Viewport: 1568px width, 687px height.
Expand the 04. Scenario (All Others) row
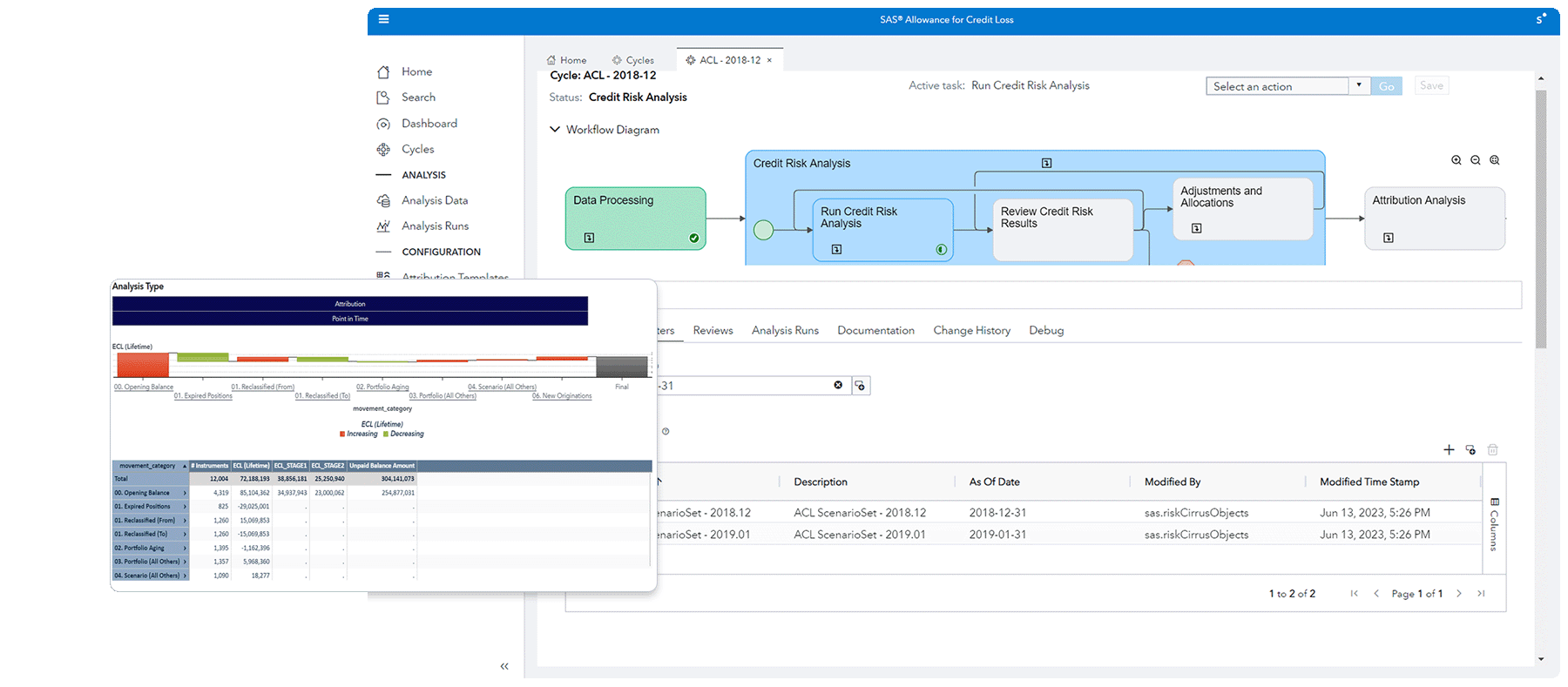185,576
